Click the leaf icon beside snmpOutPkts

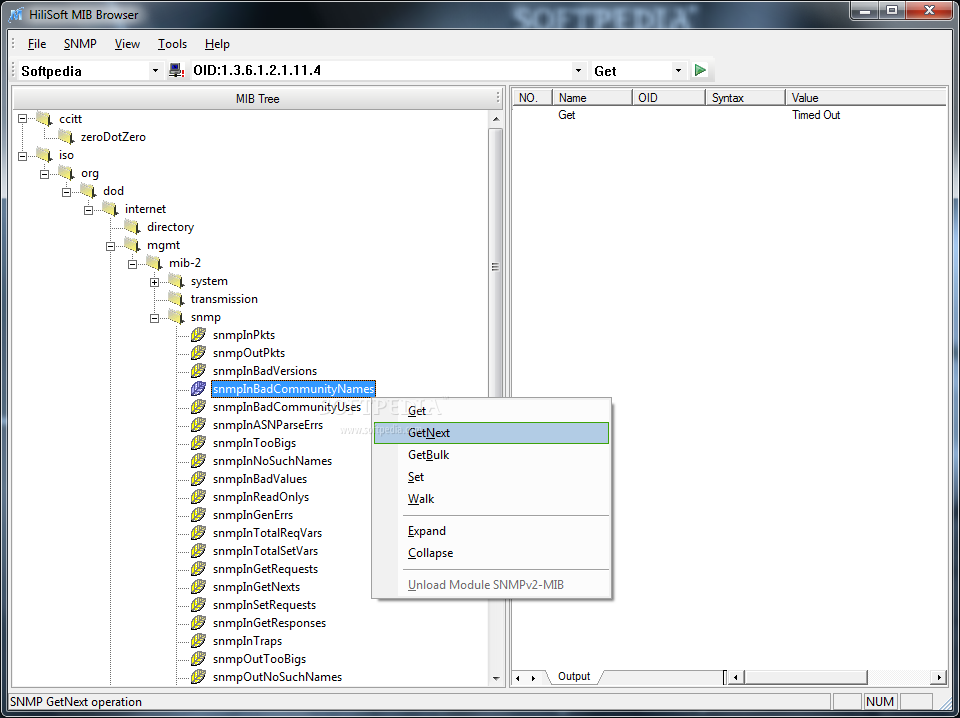198,353
